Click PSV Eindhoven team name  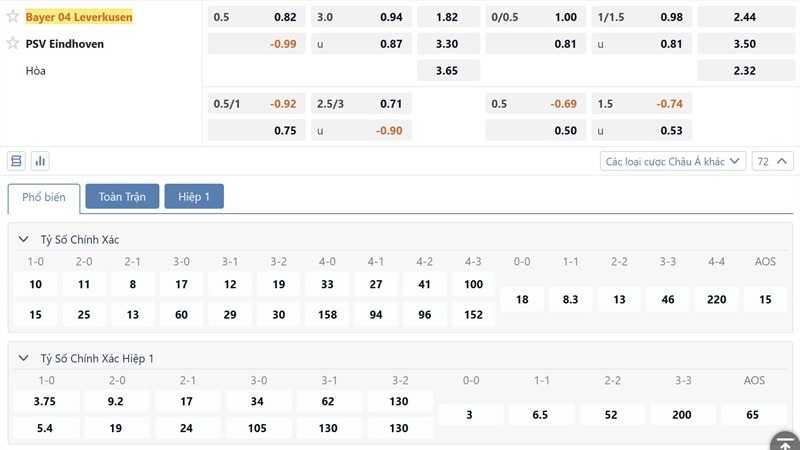point(65,44)
